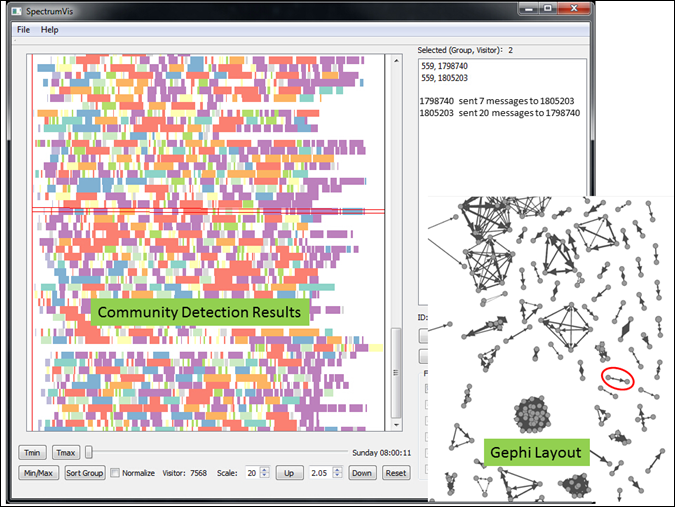The height and width of the screenshot is (507, 675).
Task: Increase Scale with the spinner up arrow
Action: [264, 469]
